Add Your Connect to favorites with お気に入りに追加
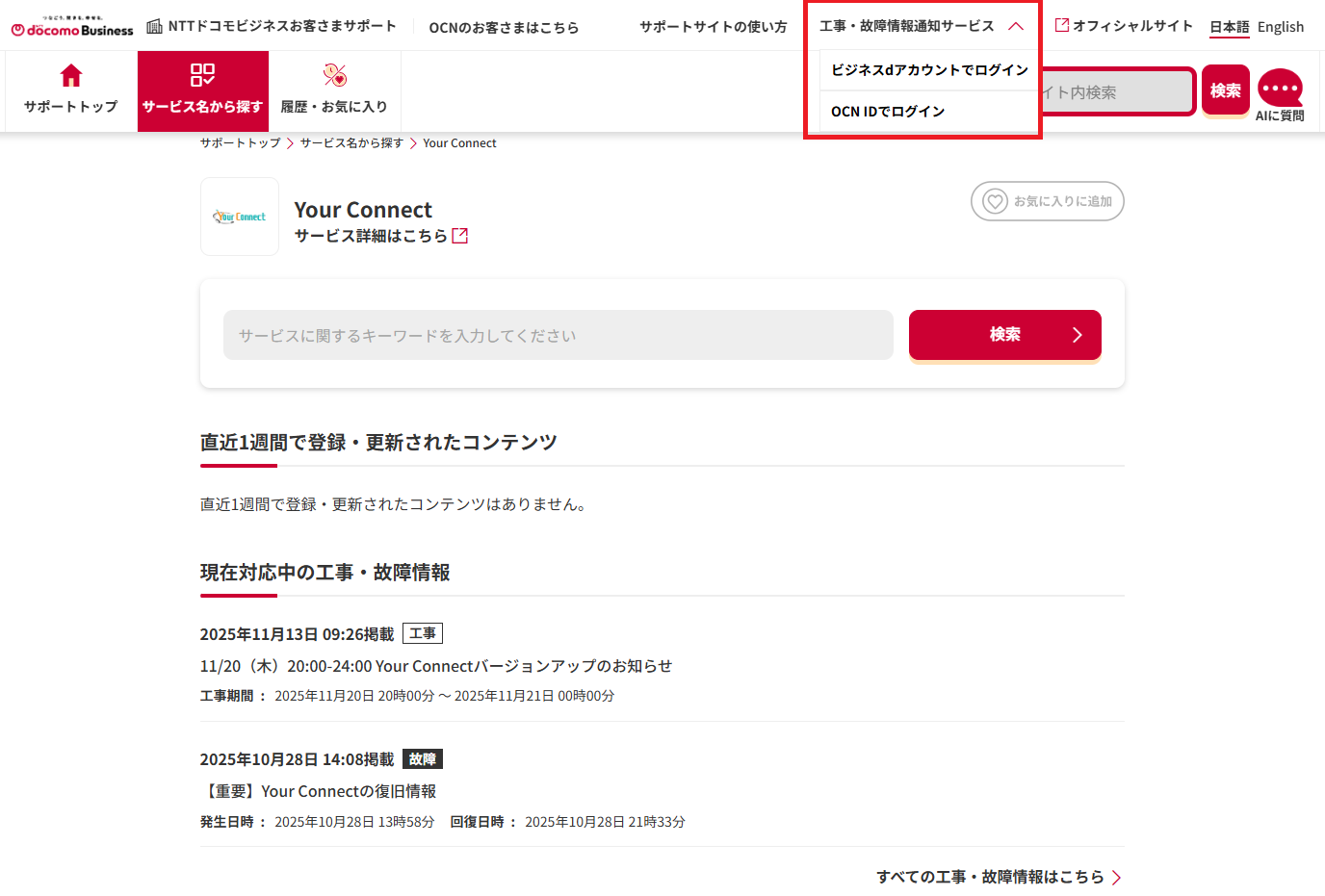 [x=1048, y=201]
